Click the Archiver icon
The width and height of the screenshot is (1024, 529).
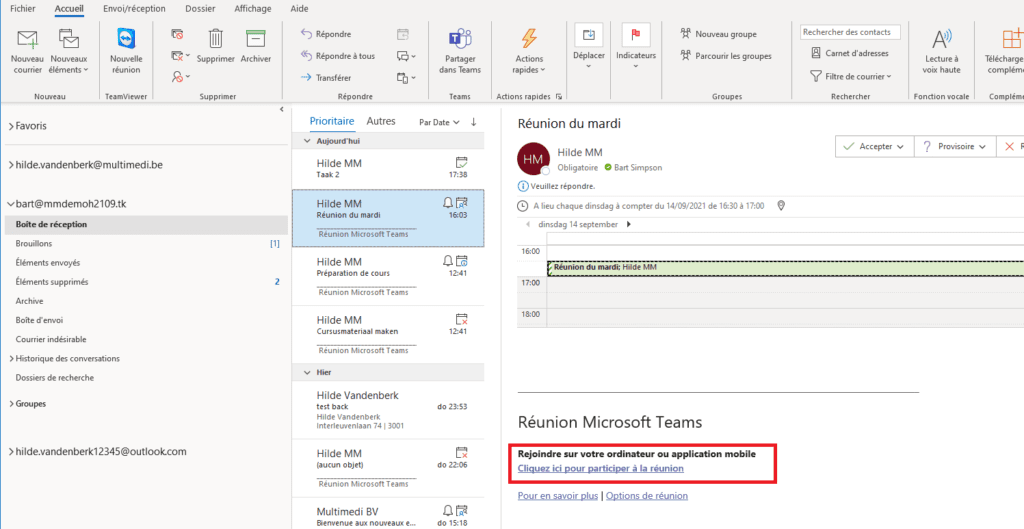255,39
